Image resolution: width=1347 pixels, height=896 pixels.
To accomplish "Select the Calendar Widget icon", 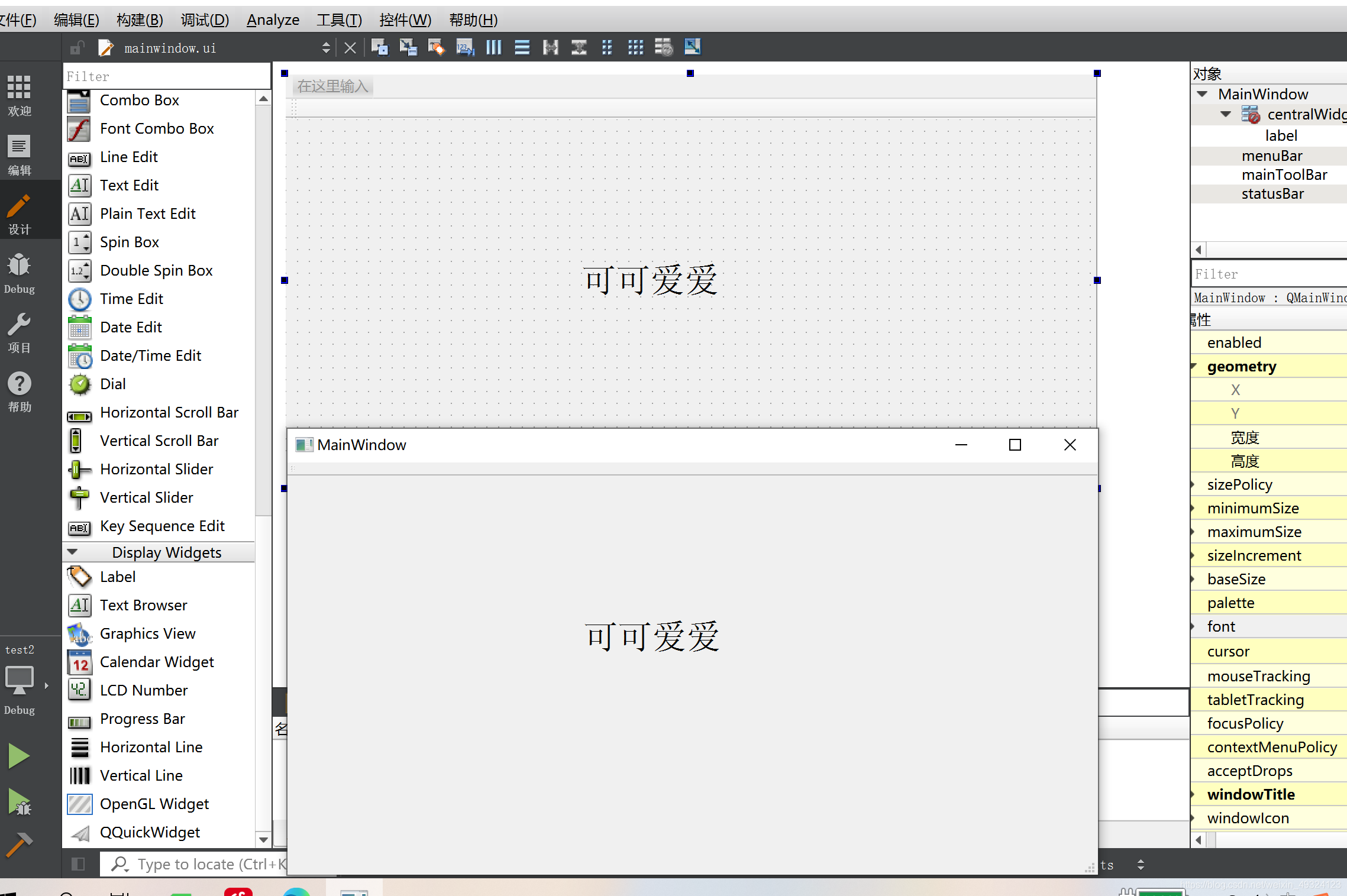I will [78, 661].
